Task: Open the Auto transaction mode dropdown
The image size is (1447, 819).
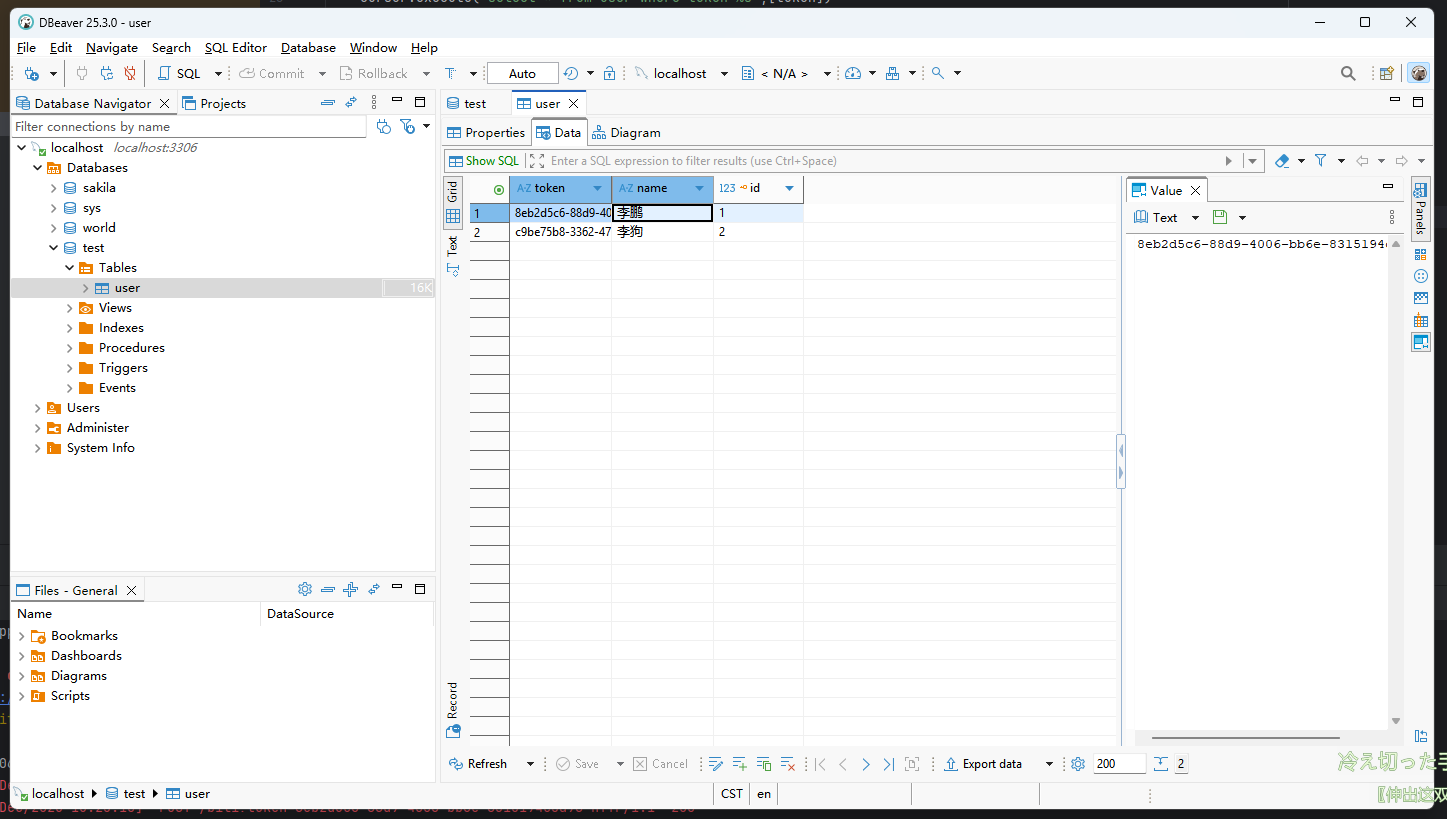Action: pyautogui.click(x=522, y=73)
